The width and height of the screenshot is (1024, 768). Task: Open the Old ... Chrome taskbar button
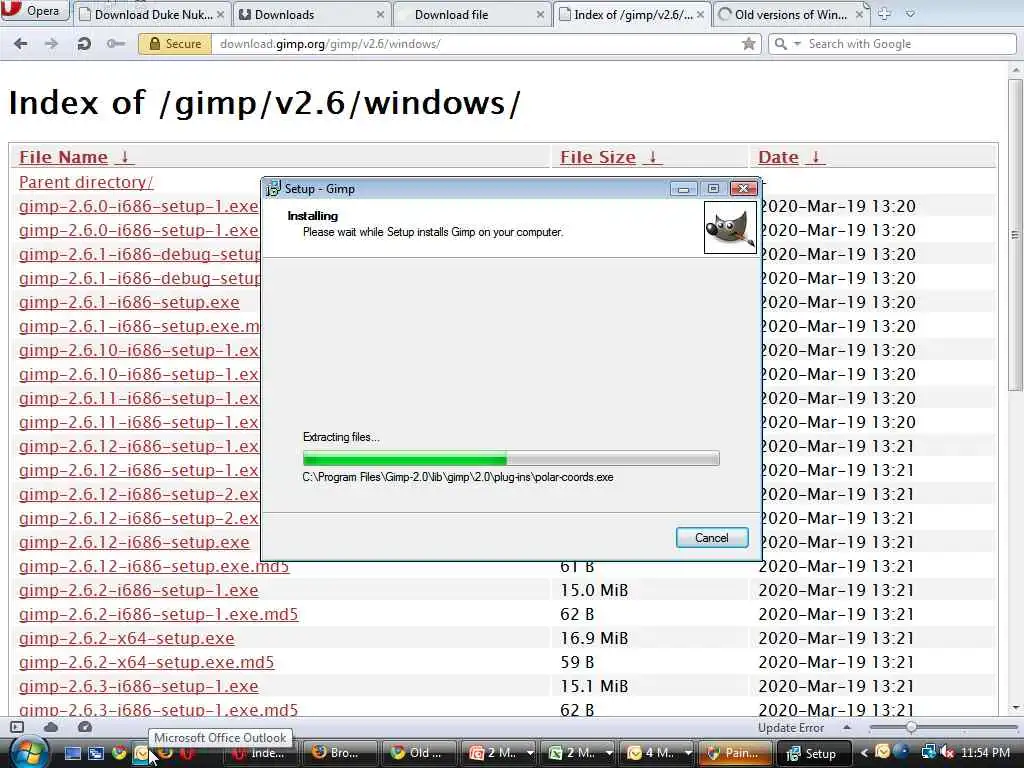point(418,753)
